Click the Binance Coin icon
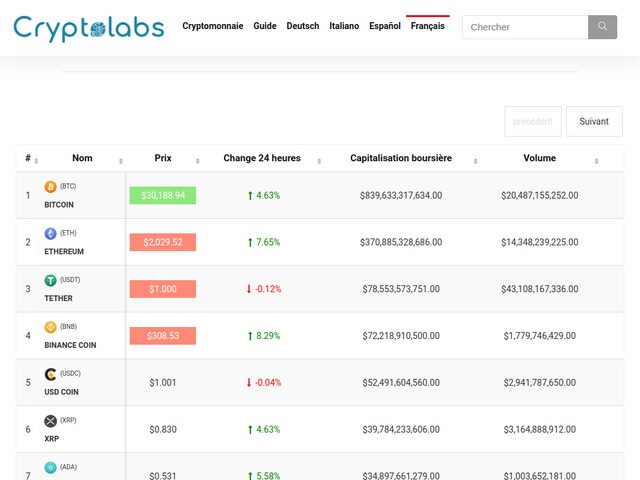This screenshot has height=480, width=640. [51, 327]
